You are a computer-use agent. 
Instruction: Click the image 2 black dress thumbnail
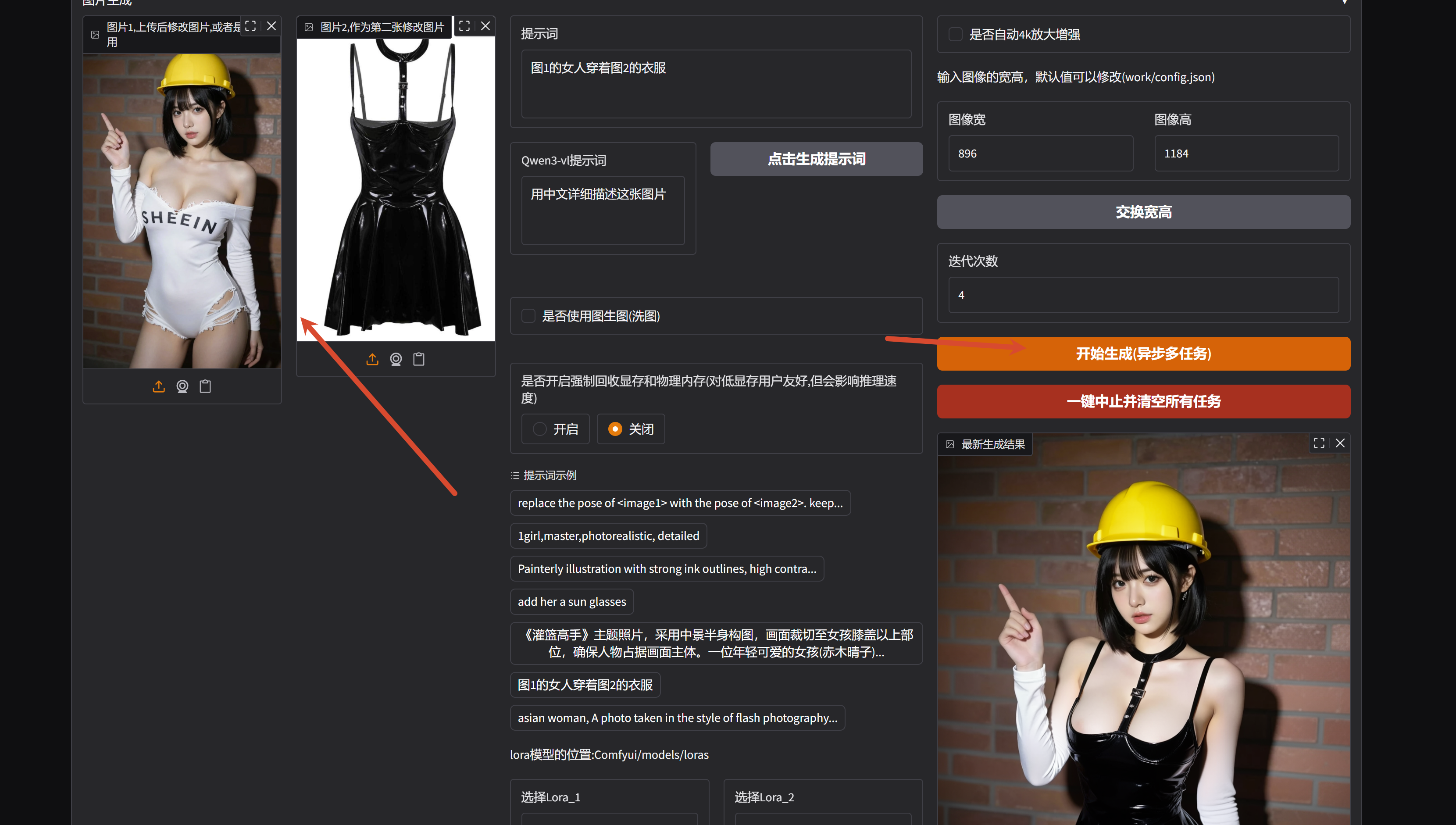pyautogui.click(x=396, y=190)
